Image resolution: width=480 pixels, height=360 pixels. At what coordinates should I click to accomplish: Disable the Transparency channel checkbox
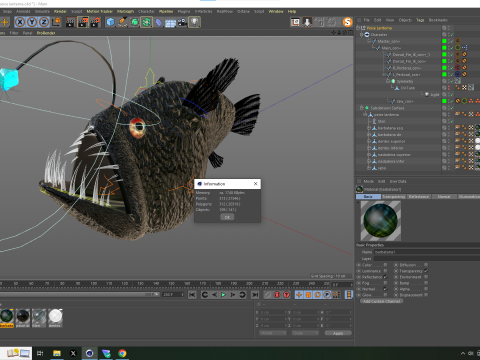point(426,271)
